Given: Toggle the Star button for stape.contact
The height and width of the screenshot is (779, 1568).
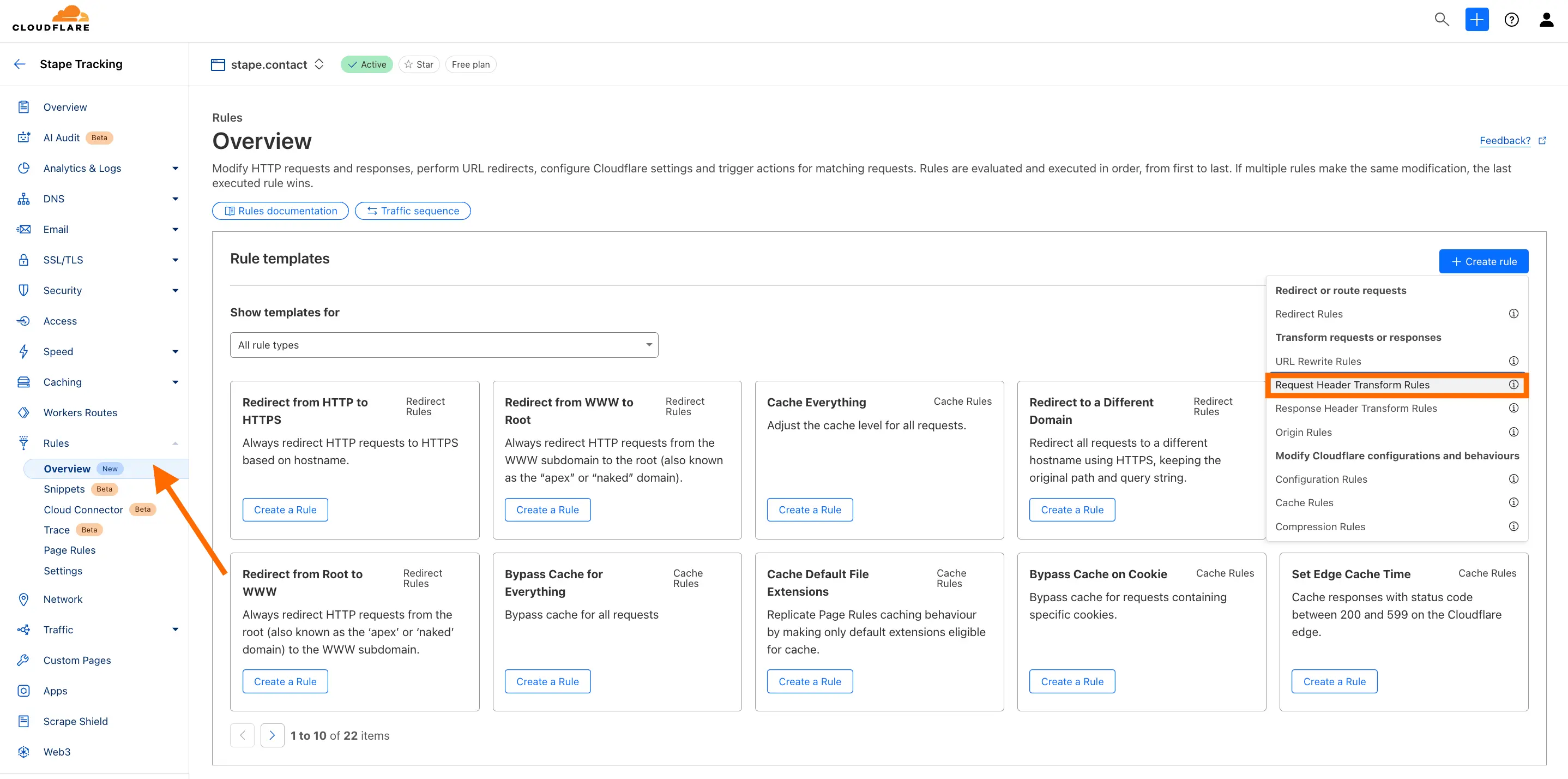Looking at the screenshot, I should [419, 64].
